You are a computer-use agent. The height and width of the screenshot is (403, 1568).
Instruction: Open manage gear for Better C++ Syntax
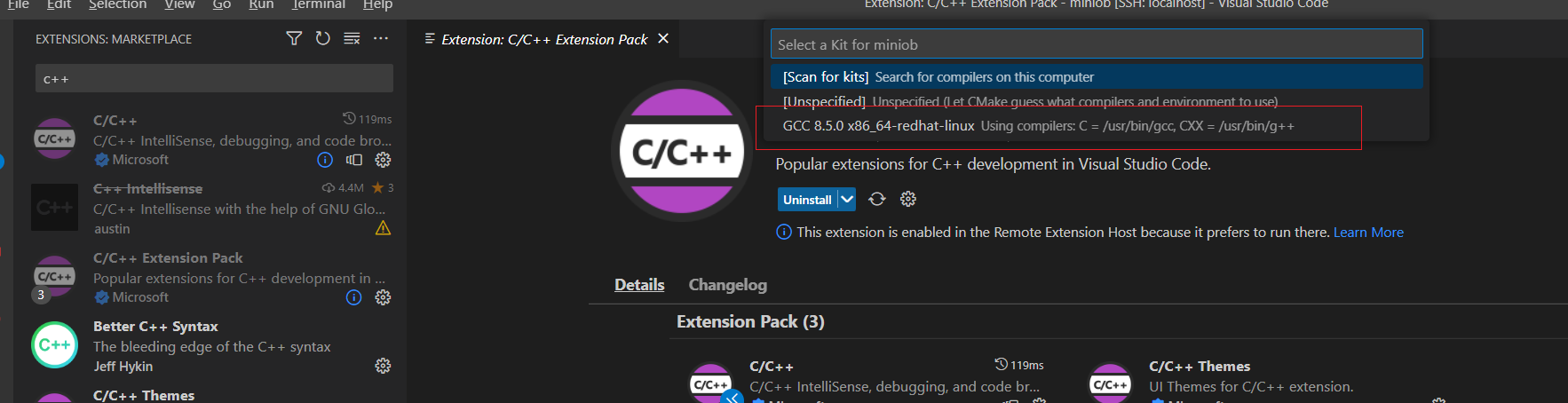pyautogui.click(x=383, y=366)
